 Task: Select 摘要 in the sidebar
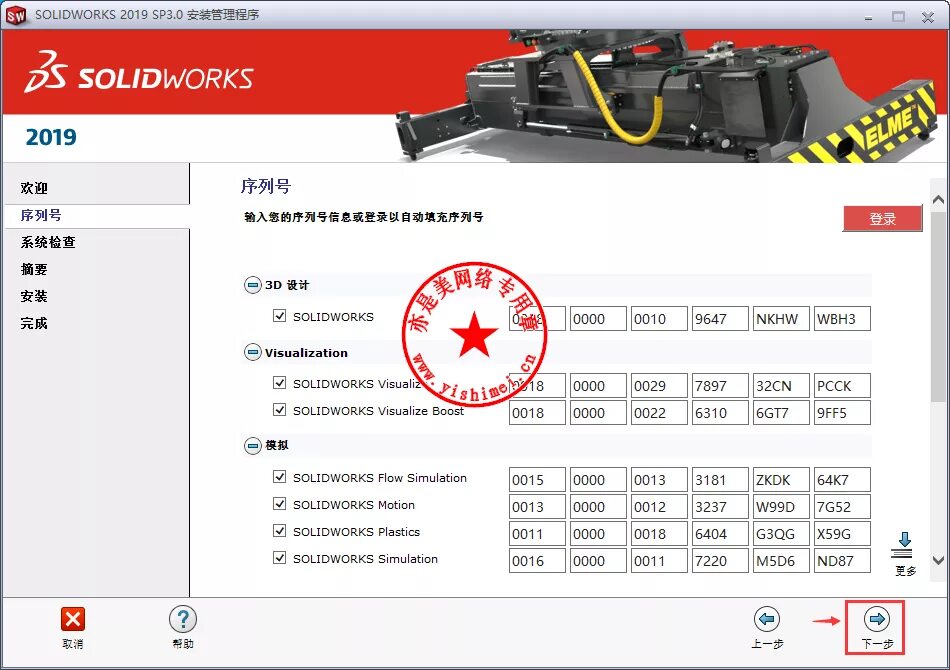coord(34,269)
